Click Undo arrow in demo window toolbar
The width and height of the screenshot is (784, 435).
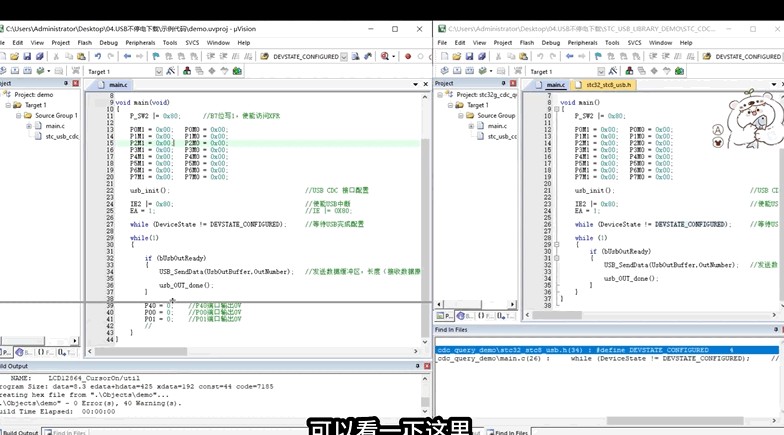click(98, 56)
